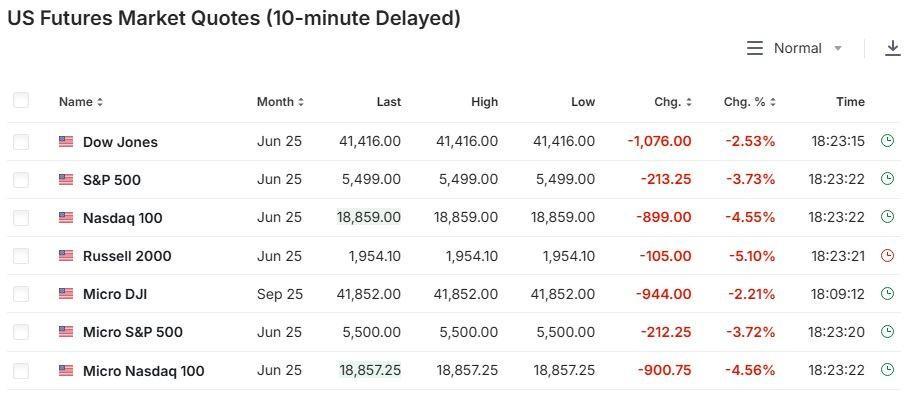The image size is (908, 394).
Task: Click the clock icon on Nasdaq 100 row
Action: 887,217
